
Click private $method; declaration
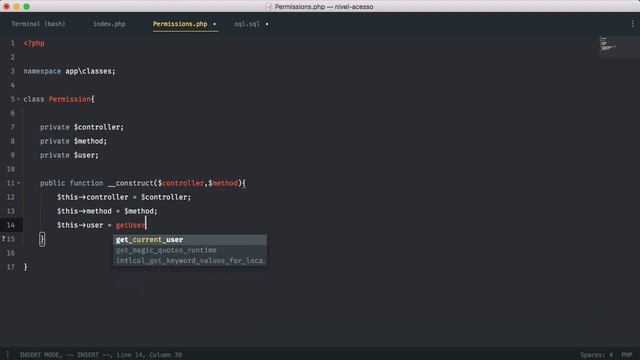click(x=73, y=141)
